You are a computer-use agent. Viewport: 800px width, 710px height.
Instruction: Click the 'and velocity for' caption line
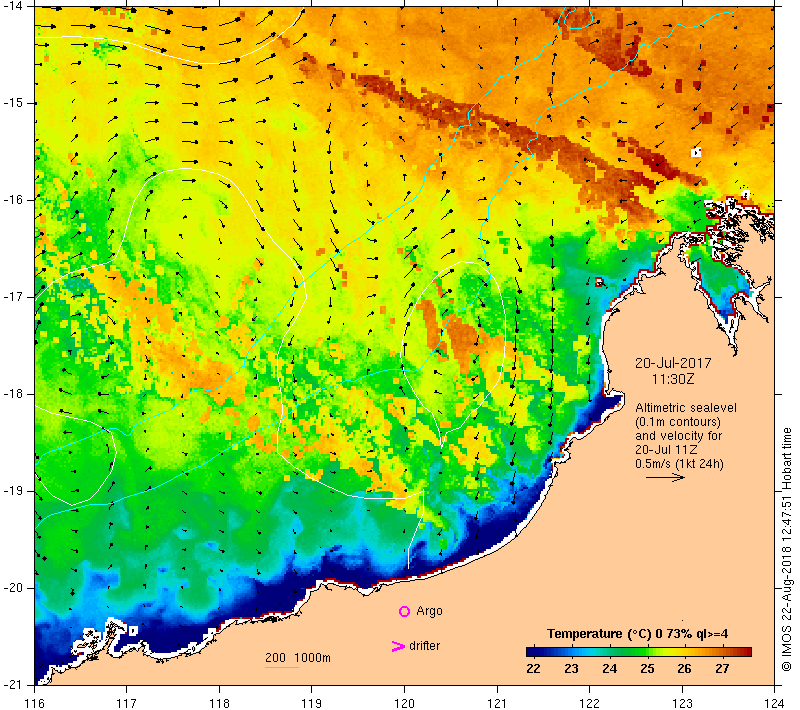click(x=679, y=436)
